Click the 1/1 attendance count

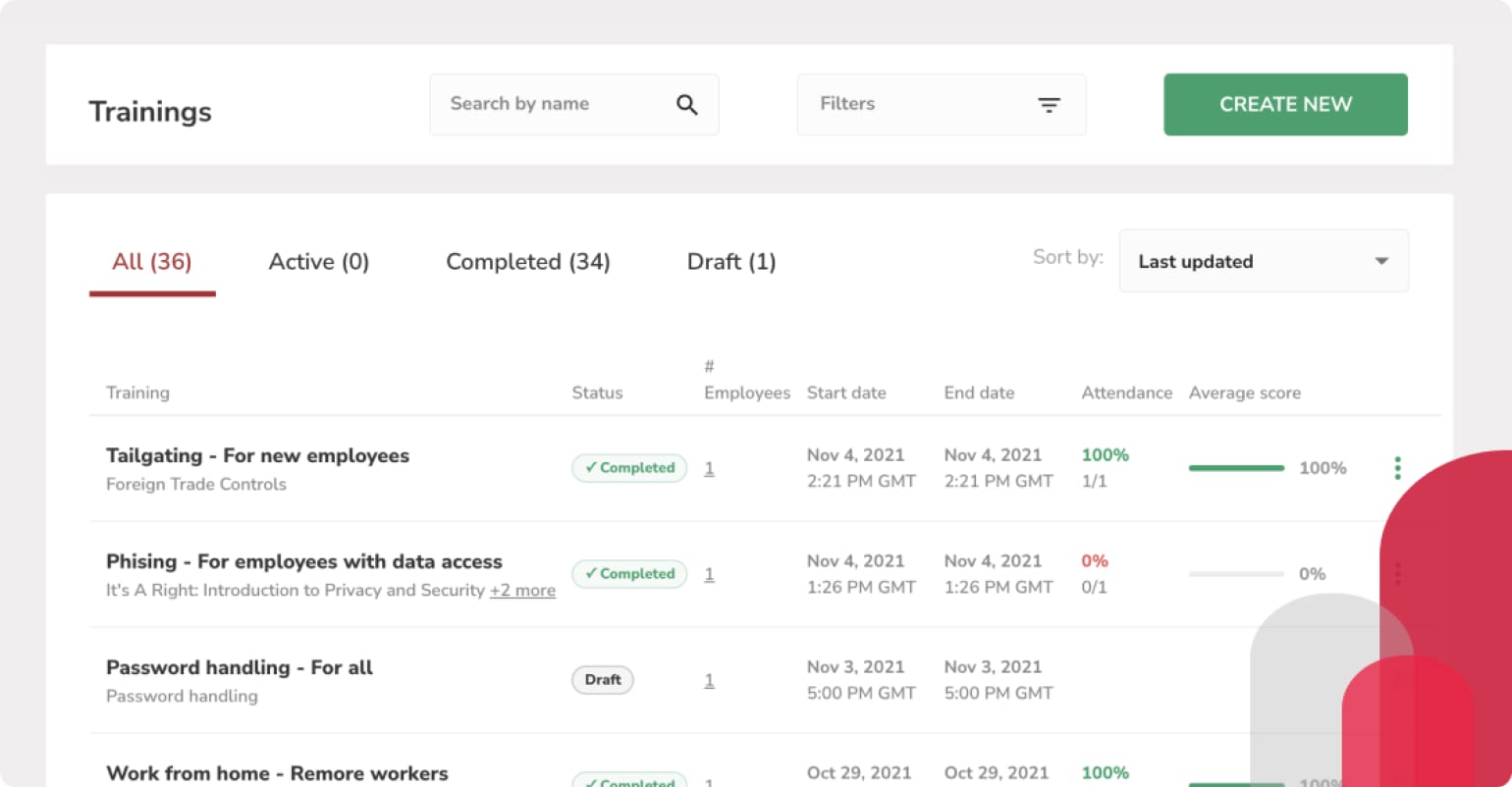(x=1094, y=481)
